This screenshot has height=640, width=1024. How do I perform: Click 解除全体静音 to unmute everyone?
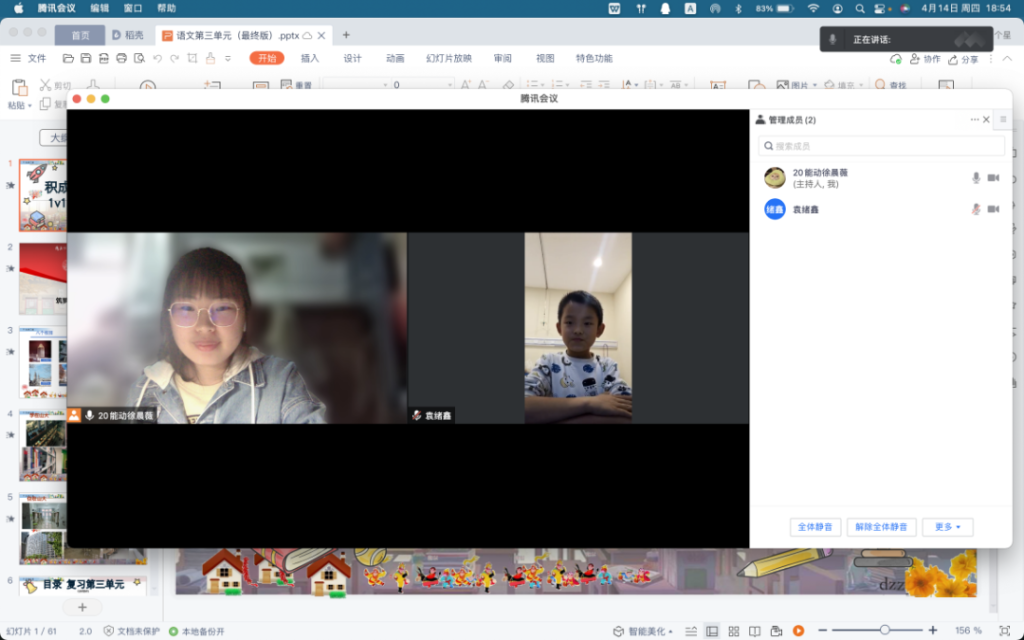[881, 526]
